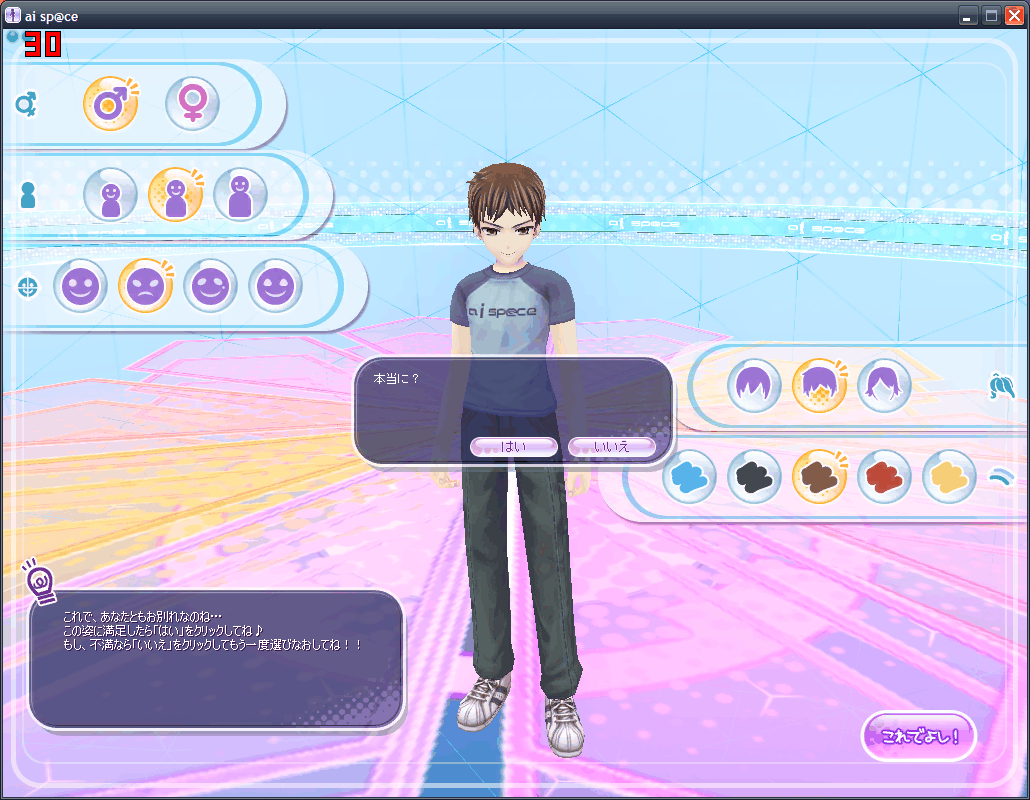Screen dimensions: 1030x800
Task: Click the hint message text box
Action: pos(216,659)
